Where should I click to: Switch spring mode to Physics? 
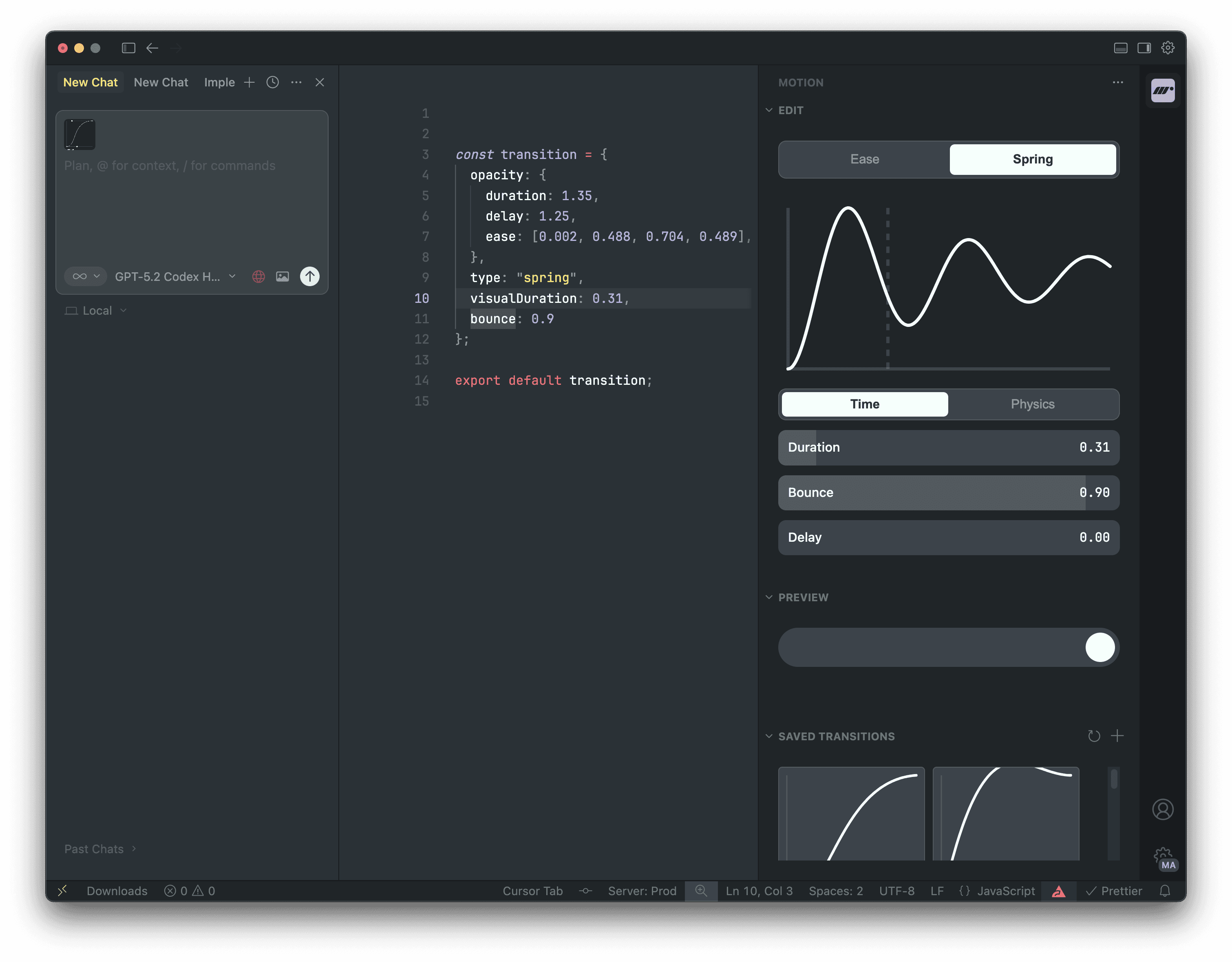[x=1032, y=404]
